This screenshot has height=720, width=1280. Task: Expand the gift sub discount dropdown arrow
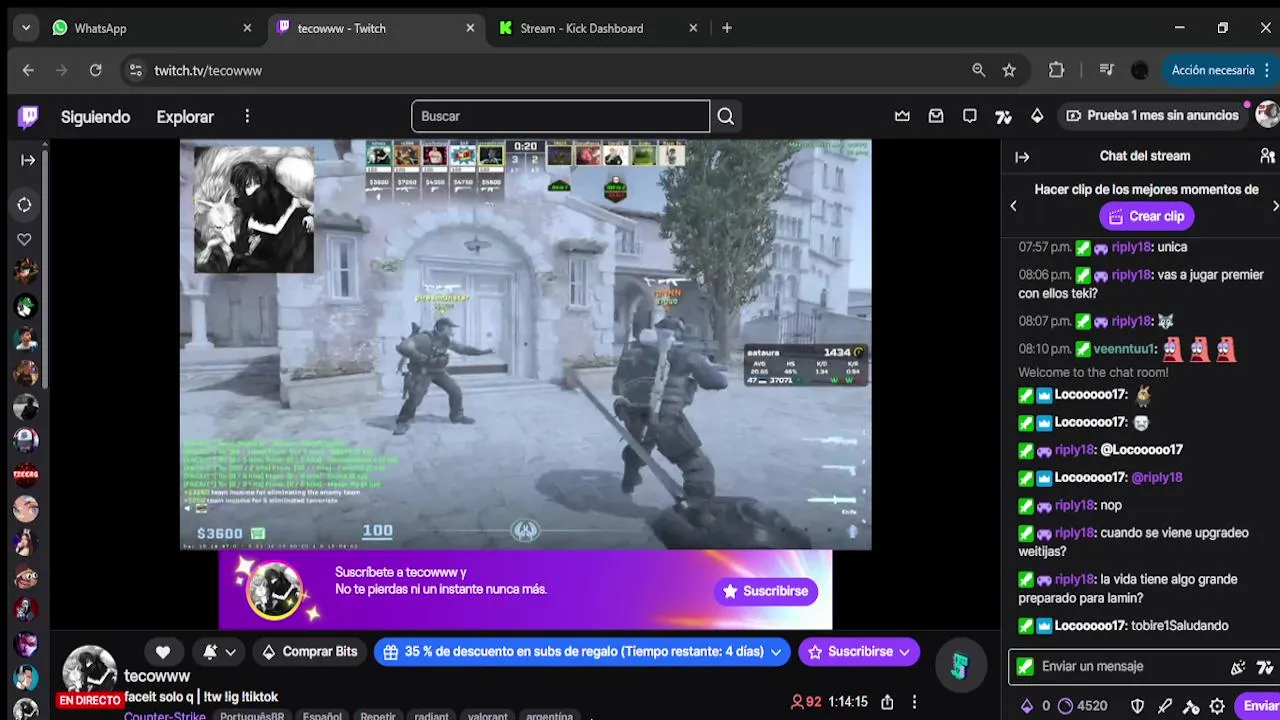tap(775, 652)
